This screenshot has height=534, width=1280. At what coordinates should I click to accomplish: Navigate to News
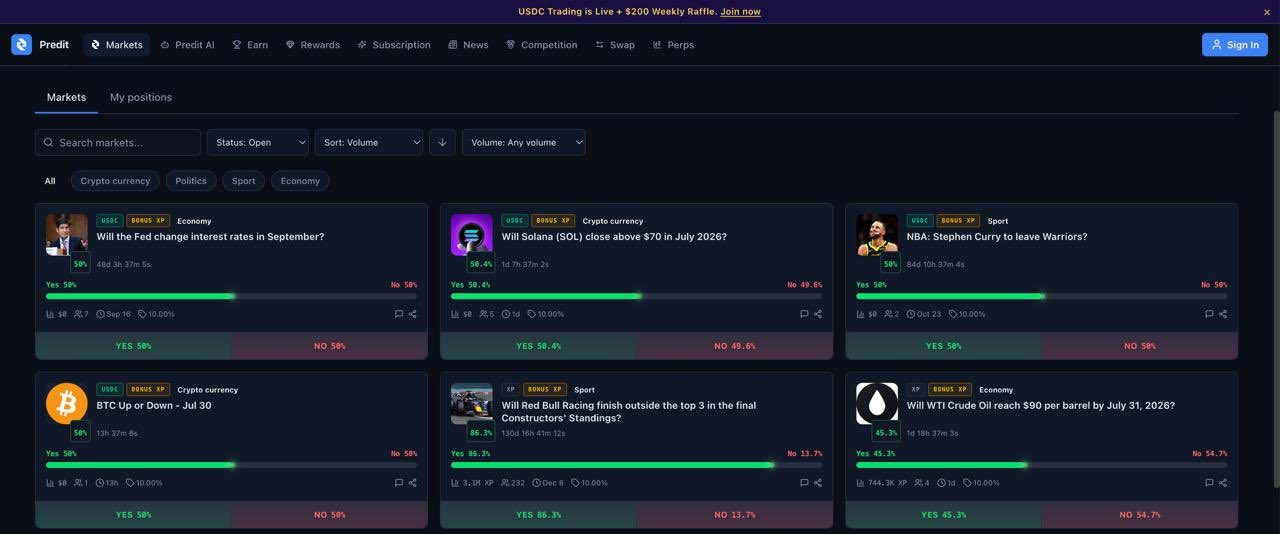[468, 45]
